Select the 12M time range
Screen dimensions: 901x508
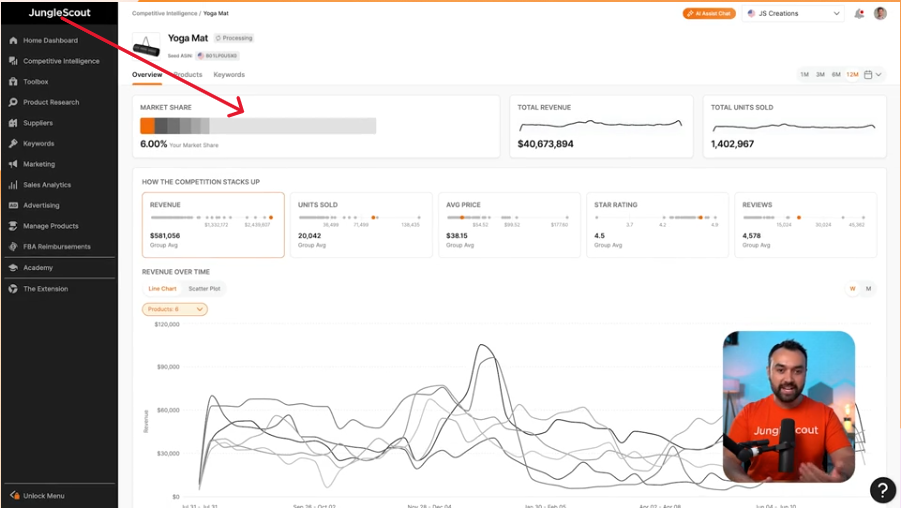click(x=852, y=75)
